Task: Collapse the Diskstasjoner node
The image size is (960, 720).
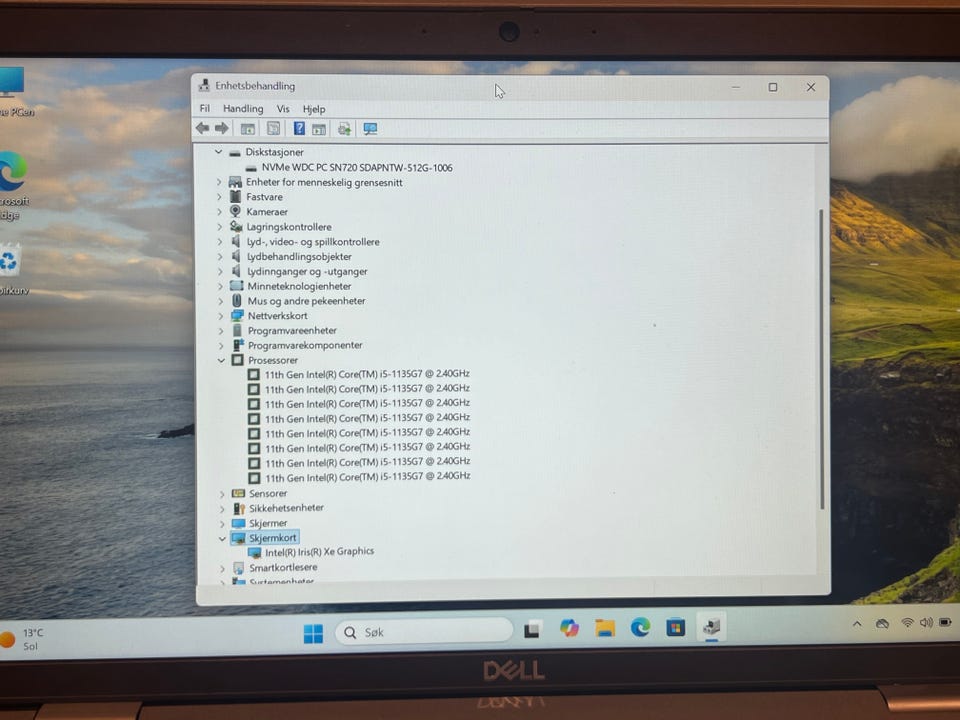Action: tap(218, 152)
